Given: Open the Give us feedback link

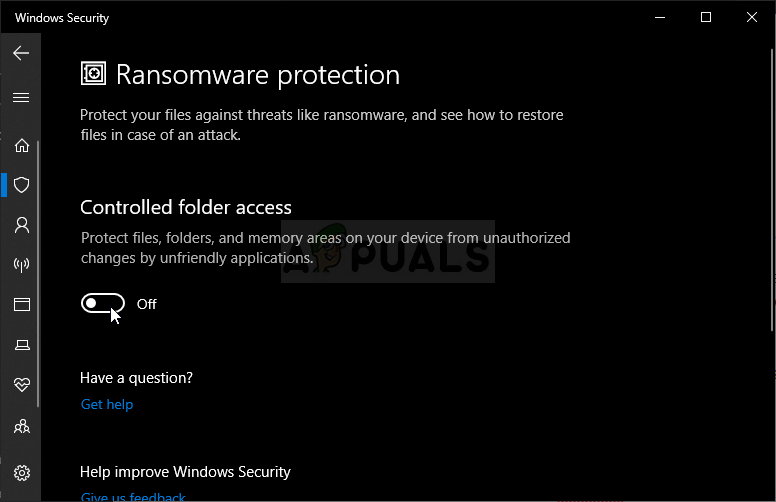Looking at the screenshot, I should (x=133, y=496).
